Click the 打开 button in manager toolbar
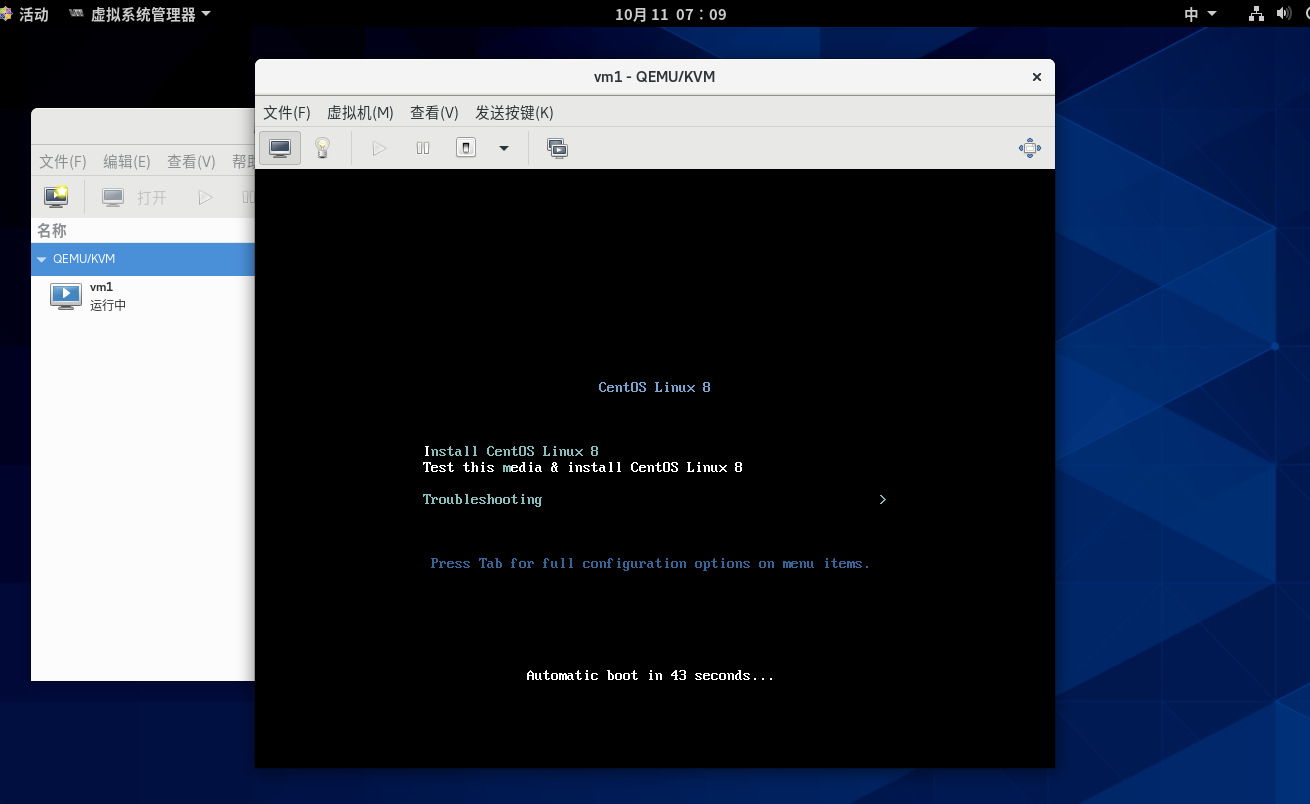Screen dimensions: 1310x804 point(136,197)
